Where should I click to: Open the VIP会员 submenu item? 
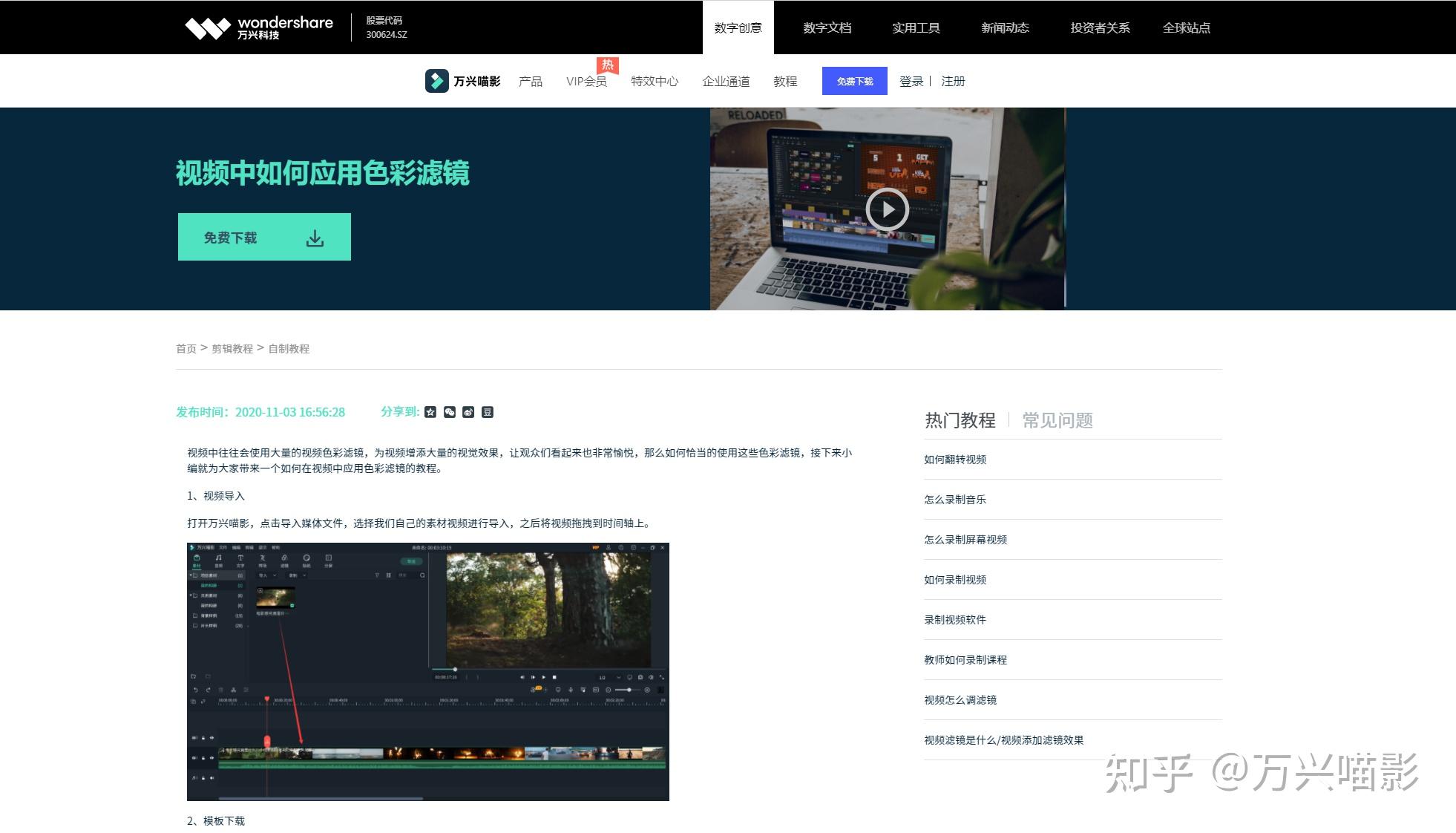tap(586, 81)
